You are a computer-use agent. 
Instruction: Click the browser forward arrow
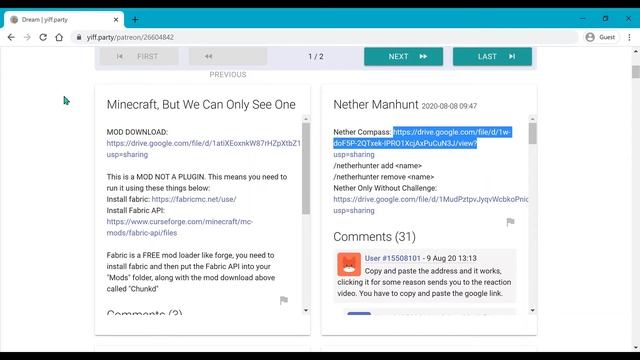tap(27, 37)
